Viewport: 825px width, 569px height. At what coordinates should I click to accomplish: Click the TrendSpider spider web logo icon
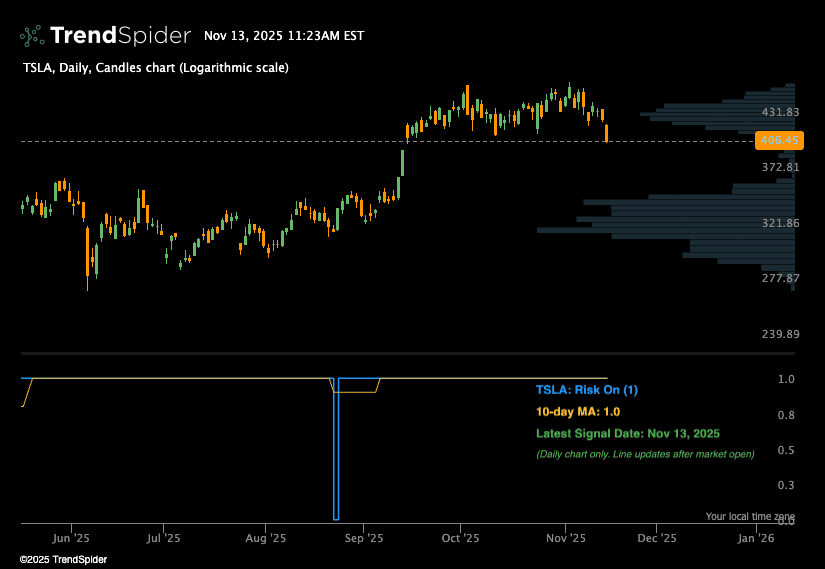point(32,36)
